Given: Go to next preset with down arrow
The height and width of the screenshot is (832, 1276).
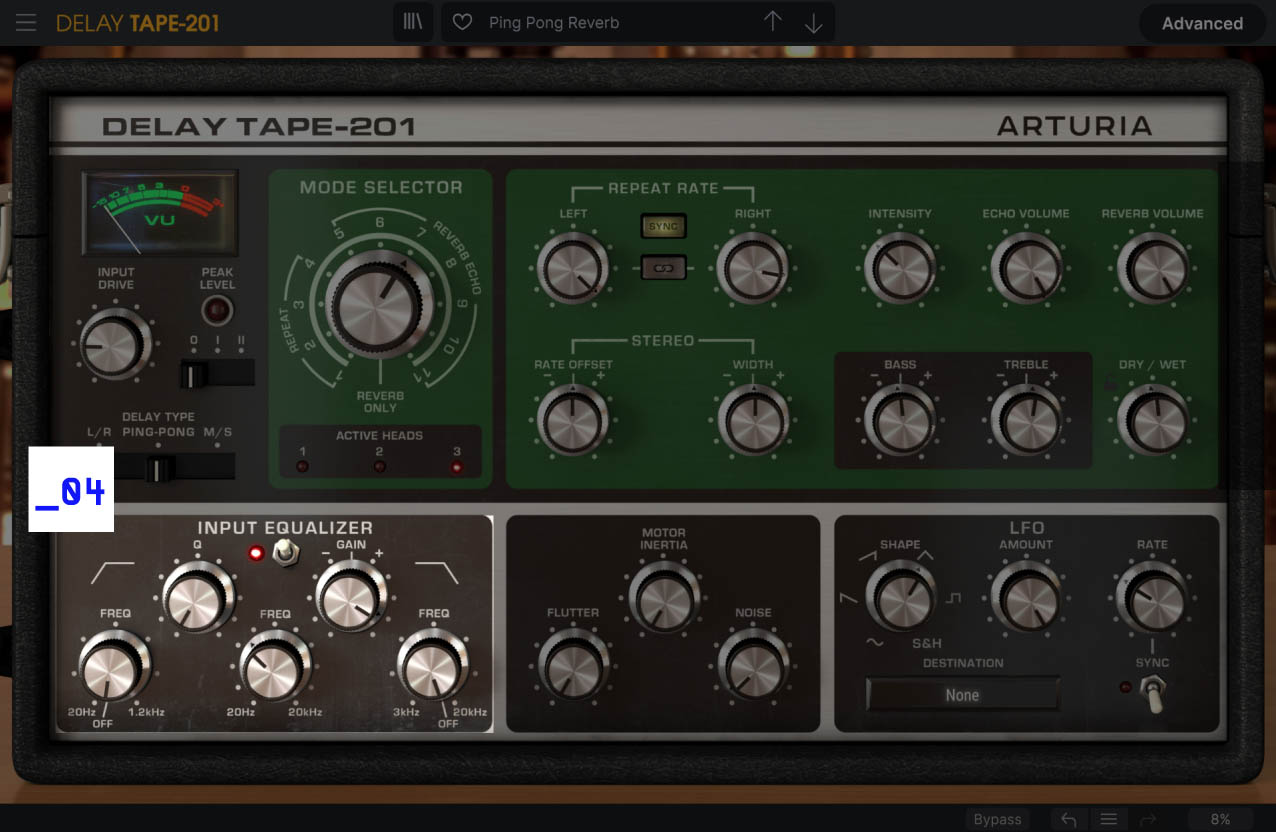Looking at the screenshot, I should coord(814,22).
